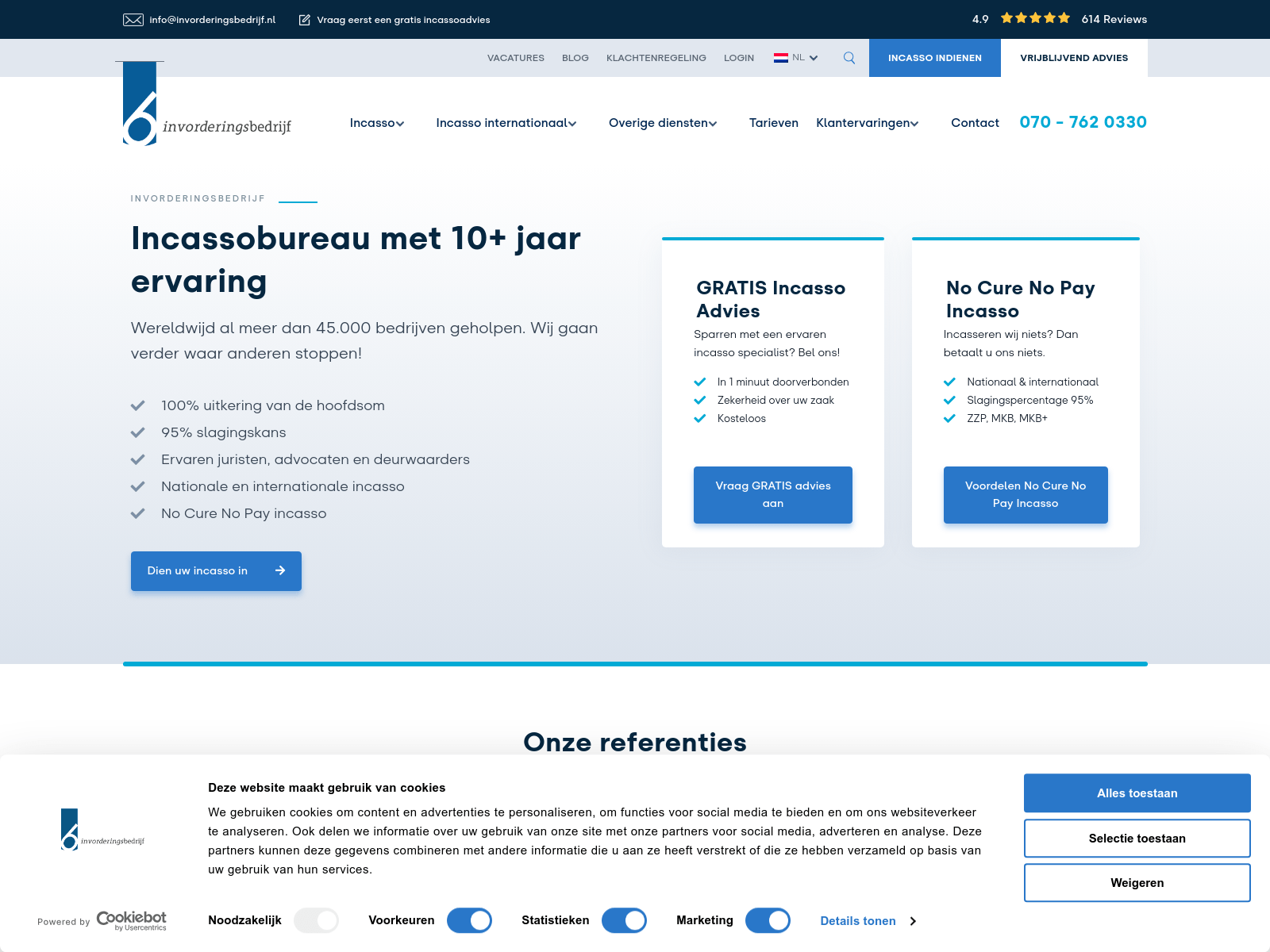
Task: Click checkmark beside ZZP, MKB, MKB+
Action: point(949,418)
